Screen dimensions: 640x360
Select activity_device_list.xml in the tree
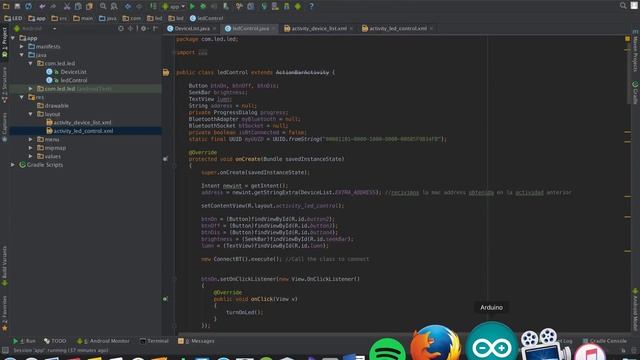(x=78, y=122)
